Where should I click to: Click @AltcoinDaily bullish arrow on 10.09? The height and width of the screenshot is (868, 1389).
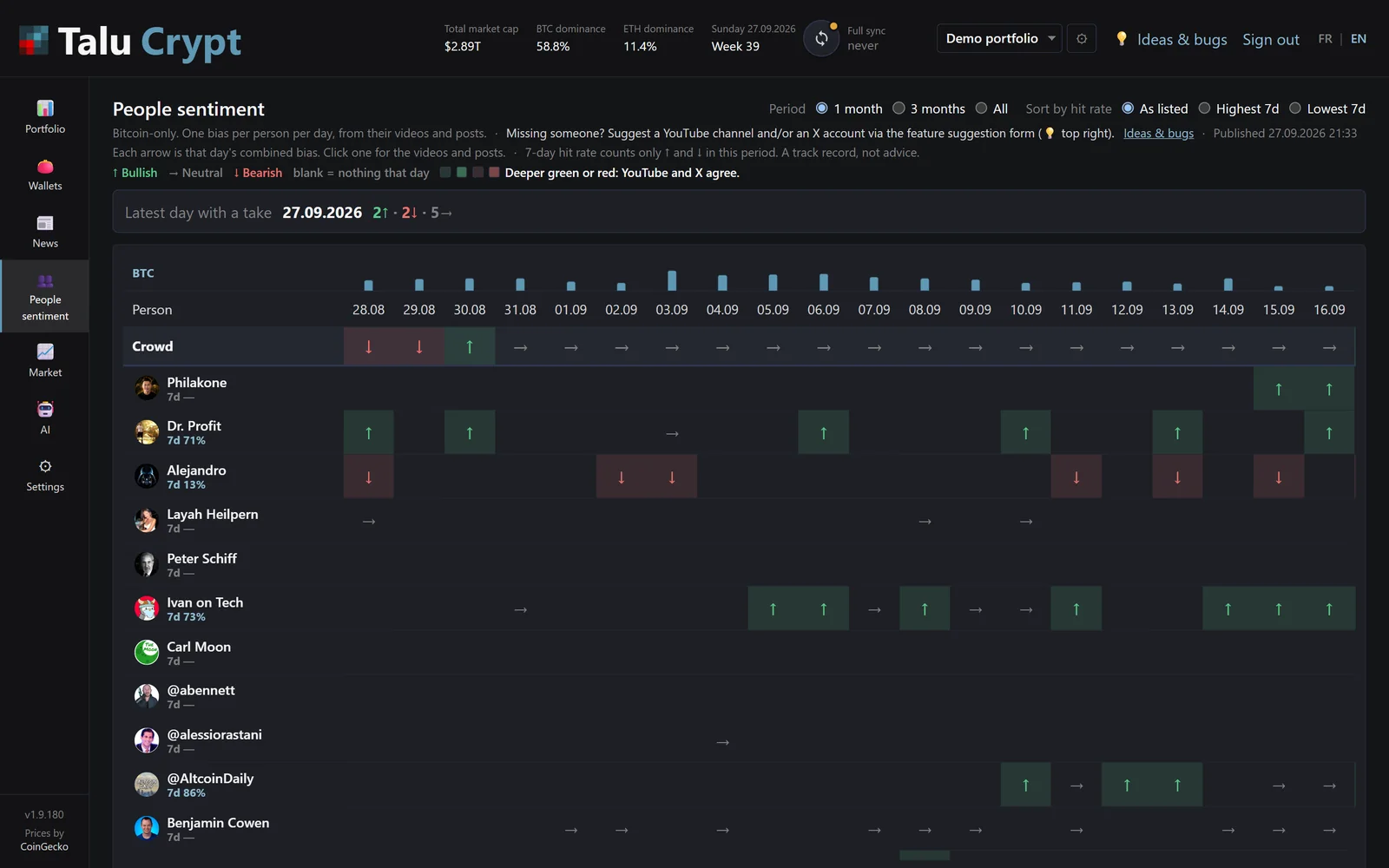click(x=1026, y=785)
